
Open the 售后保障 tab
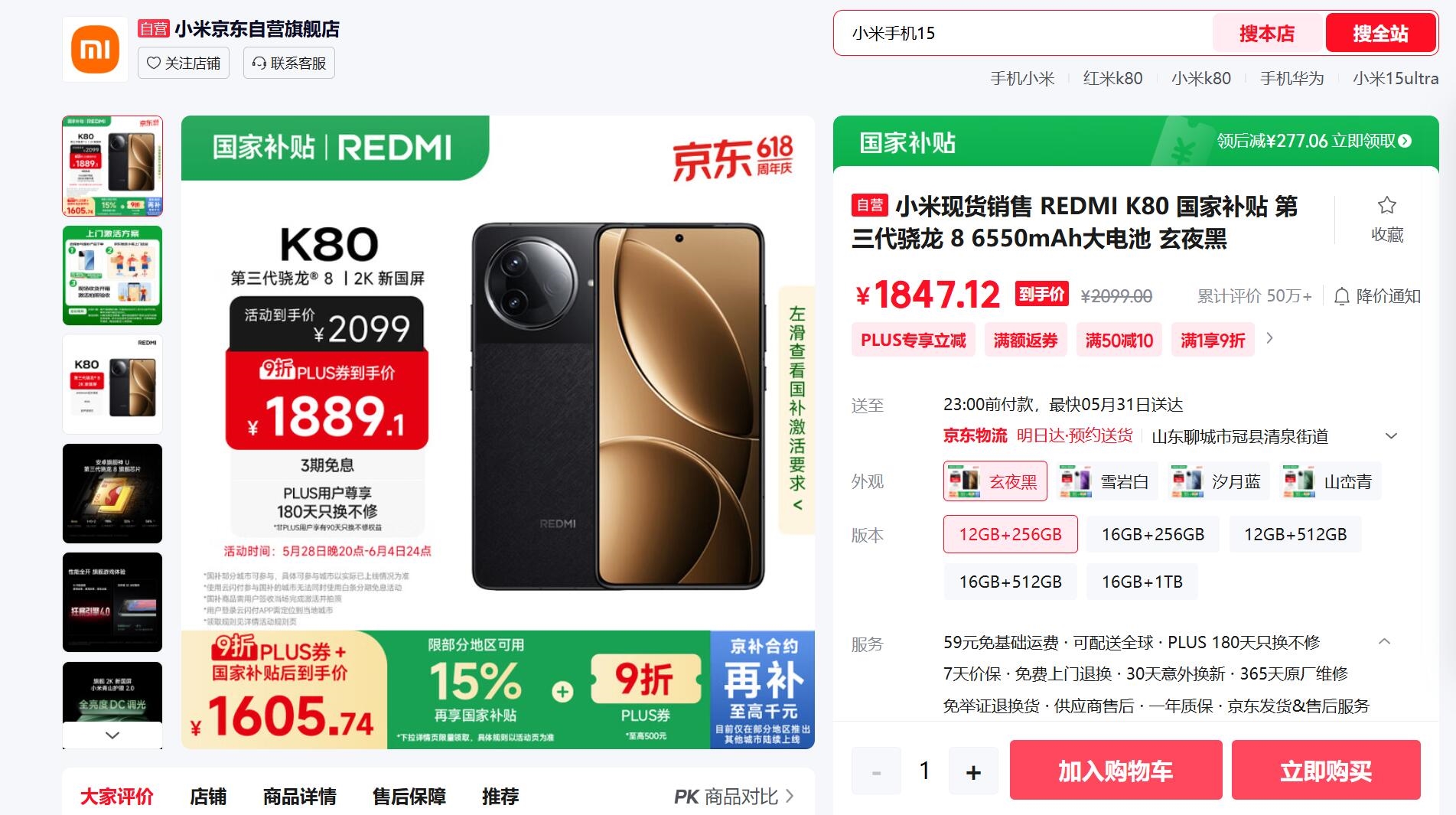409,797
